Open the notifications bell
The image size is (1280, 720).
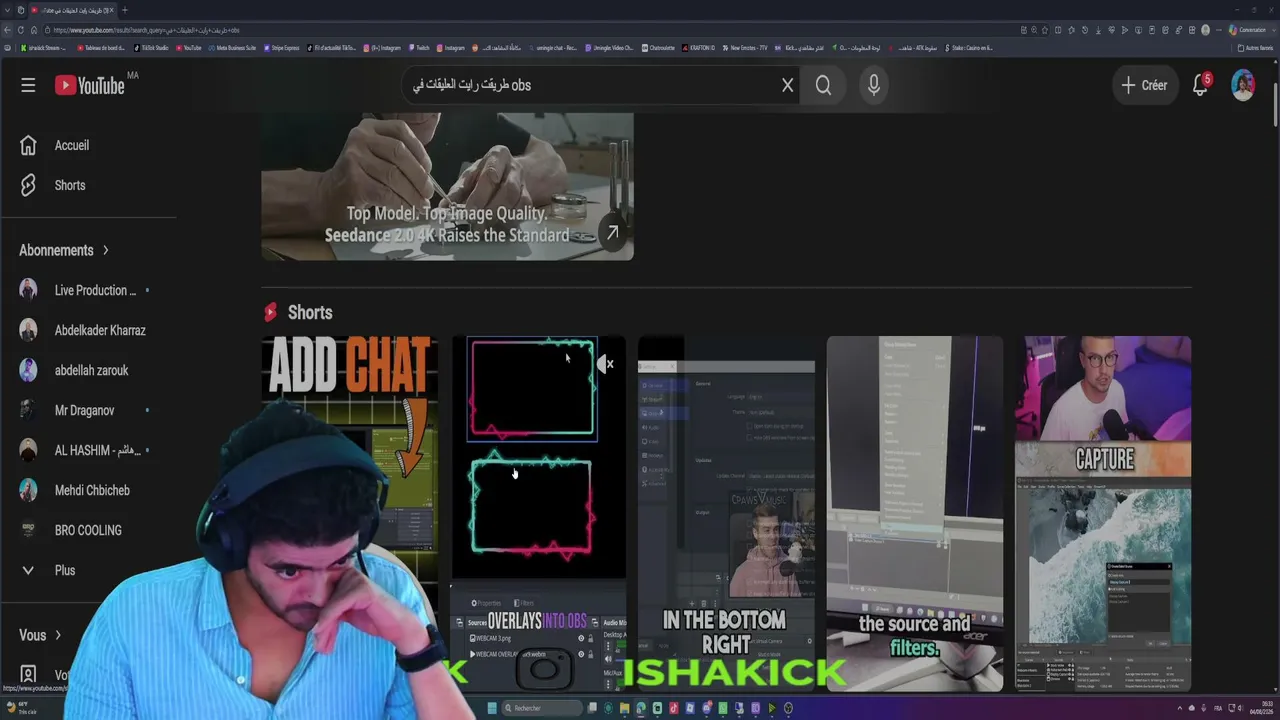[1201, 85]
